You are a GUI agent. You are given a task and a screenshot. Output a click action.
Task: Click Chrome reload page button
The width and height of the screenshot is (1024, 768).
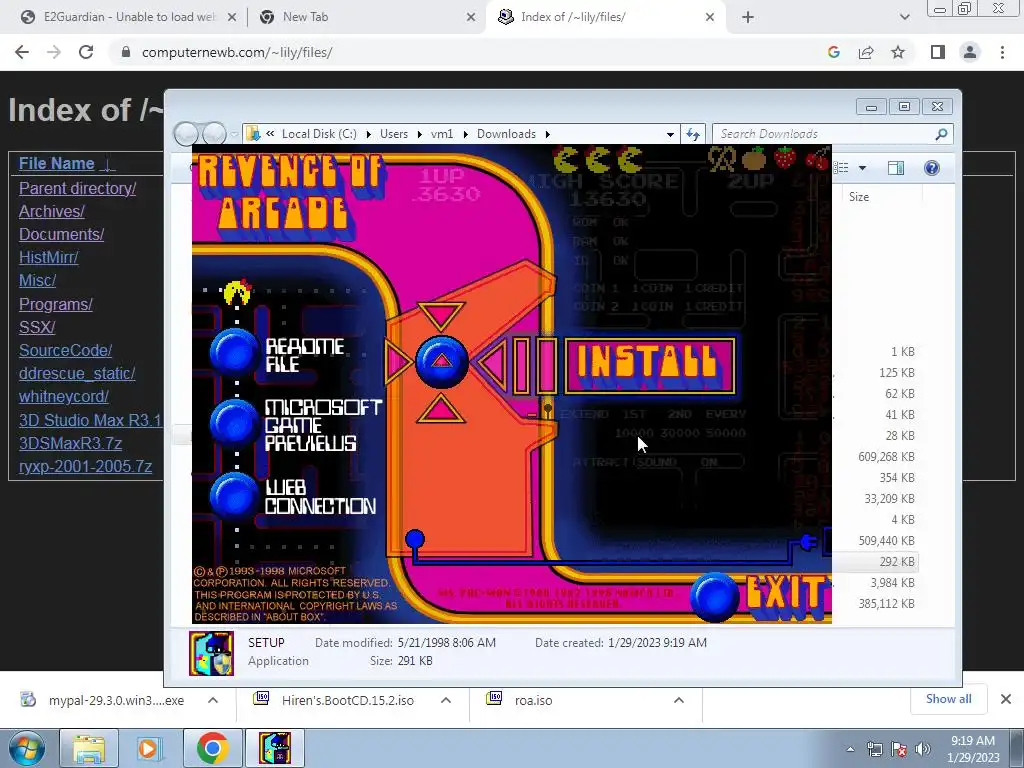86,52
